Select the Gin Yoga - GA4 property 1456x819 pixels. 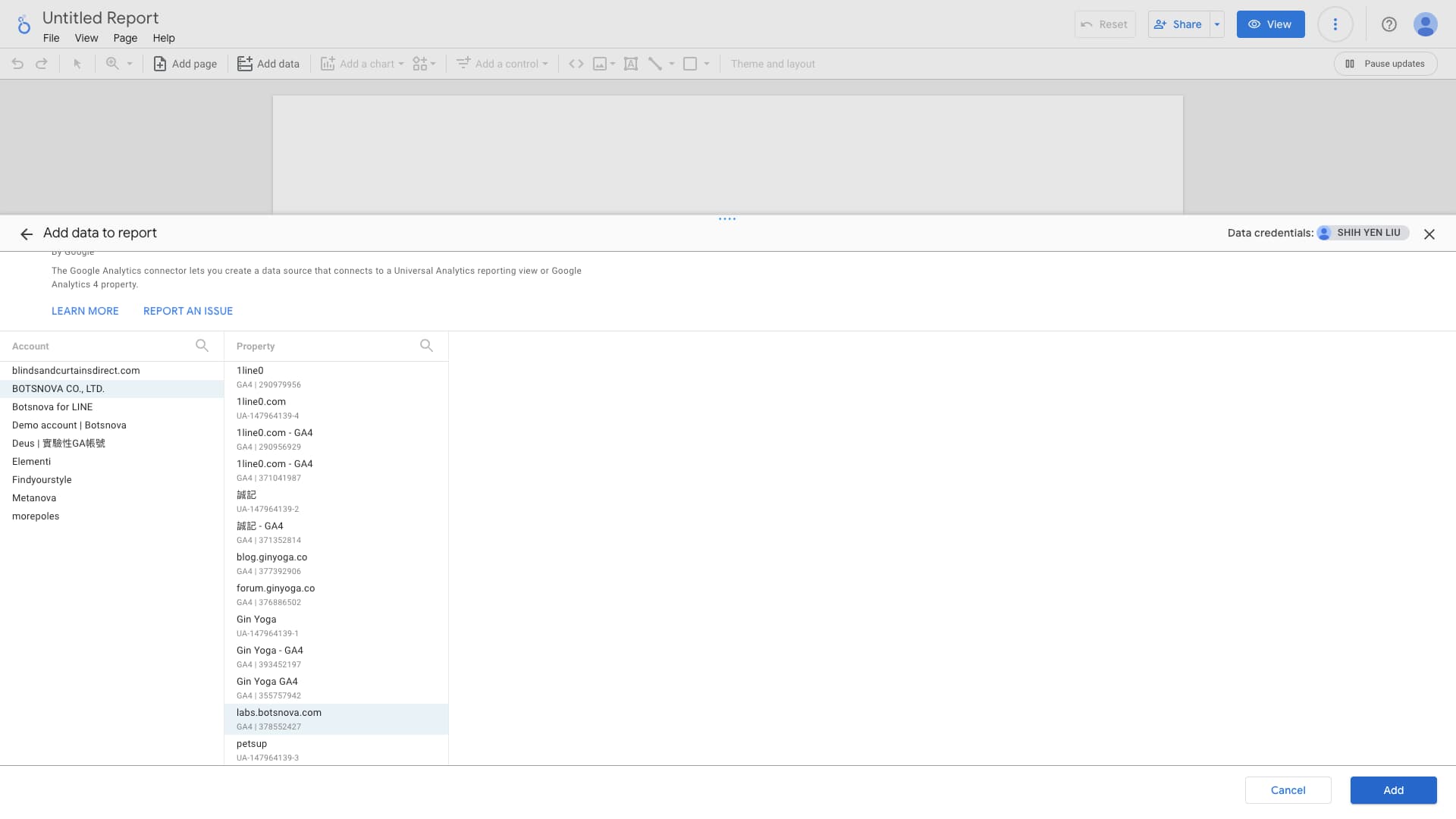336,657
